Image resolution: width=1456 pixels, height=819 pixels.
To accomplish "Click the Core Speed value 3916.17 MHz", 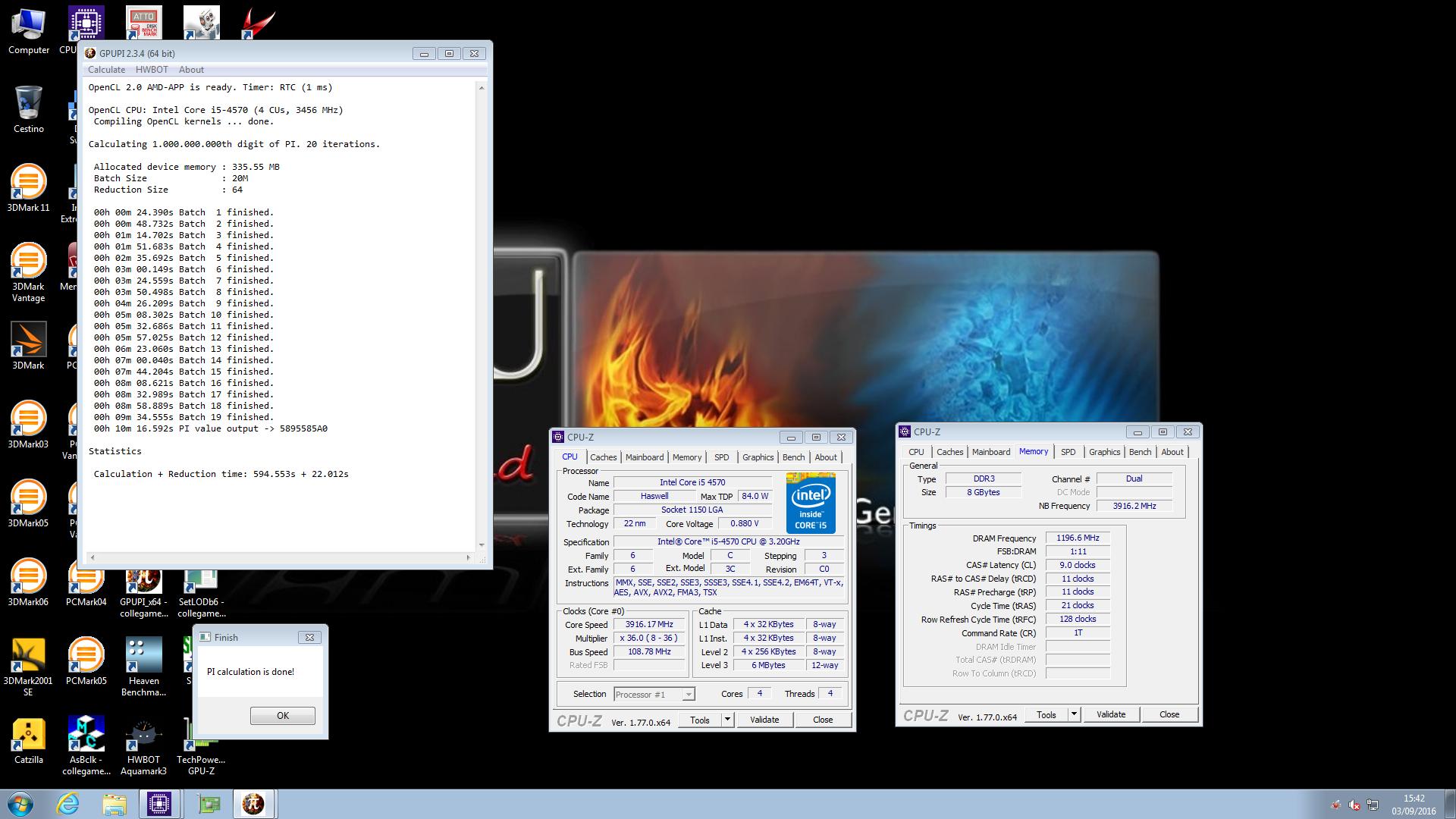I will 649,625.
